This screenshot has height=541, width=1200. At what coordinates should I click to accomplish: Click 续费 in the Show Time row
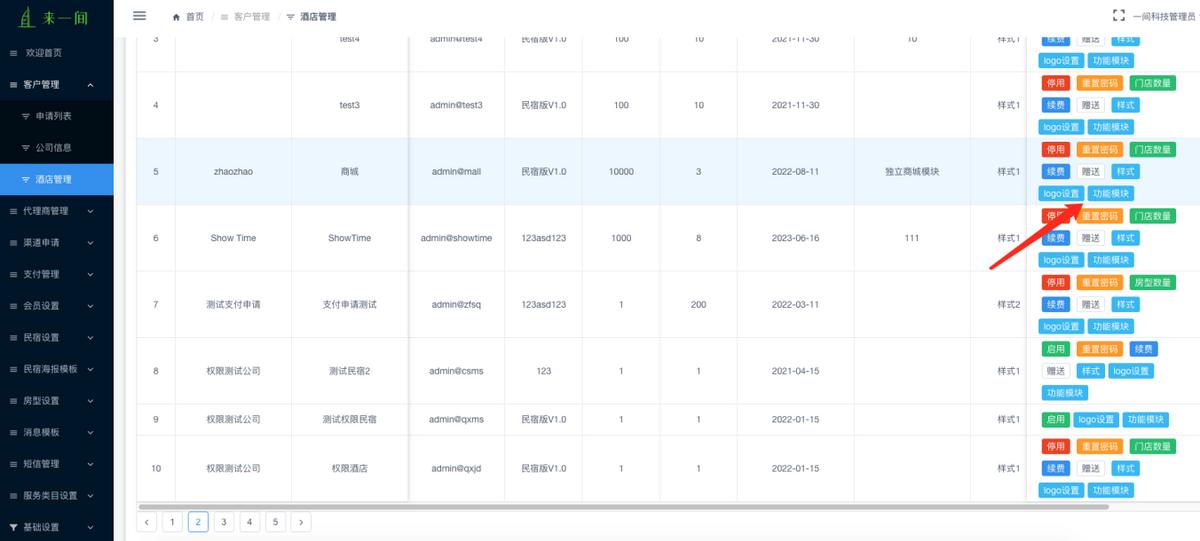pyautogui.click(x=1055, y=238)
